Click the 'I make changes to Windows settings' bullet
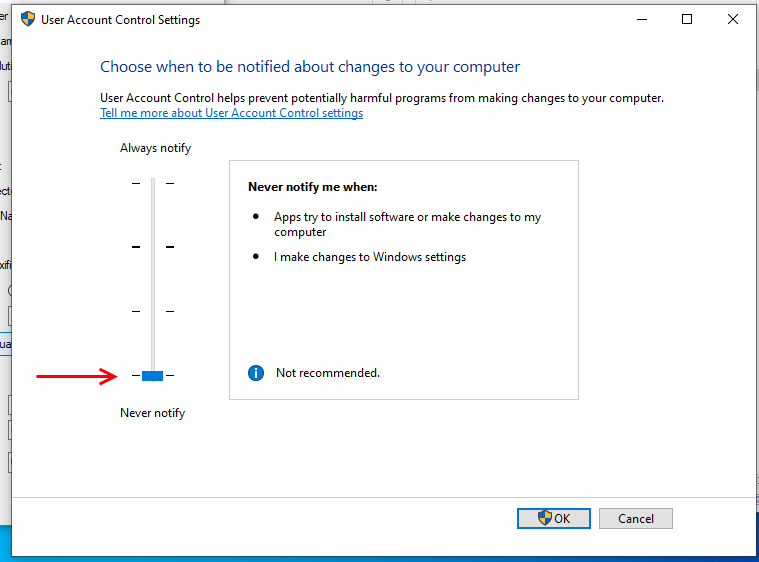 click(x=370, y=257)
